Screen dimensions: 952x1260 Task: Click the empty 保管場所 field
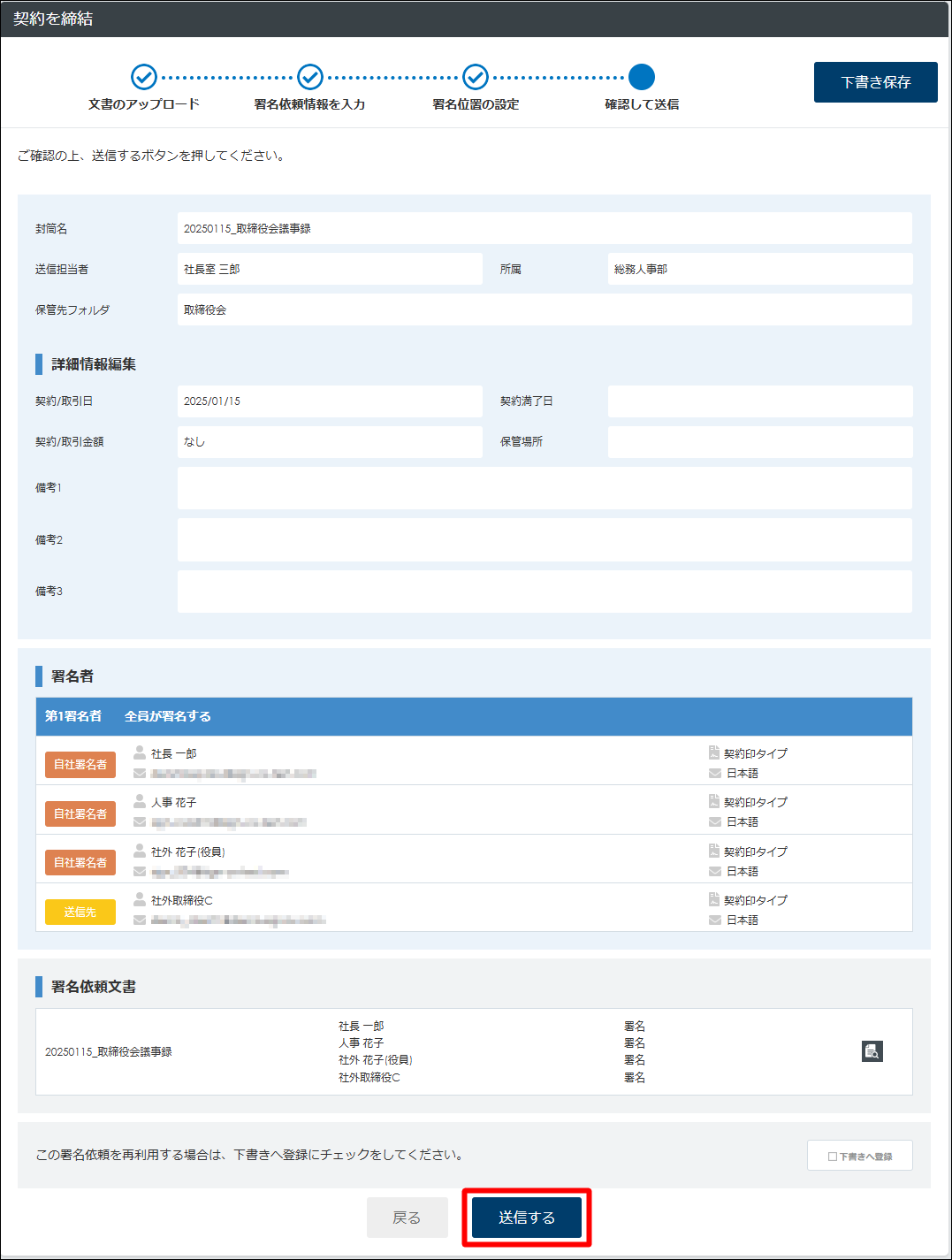pos(760,441)
